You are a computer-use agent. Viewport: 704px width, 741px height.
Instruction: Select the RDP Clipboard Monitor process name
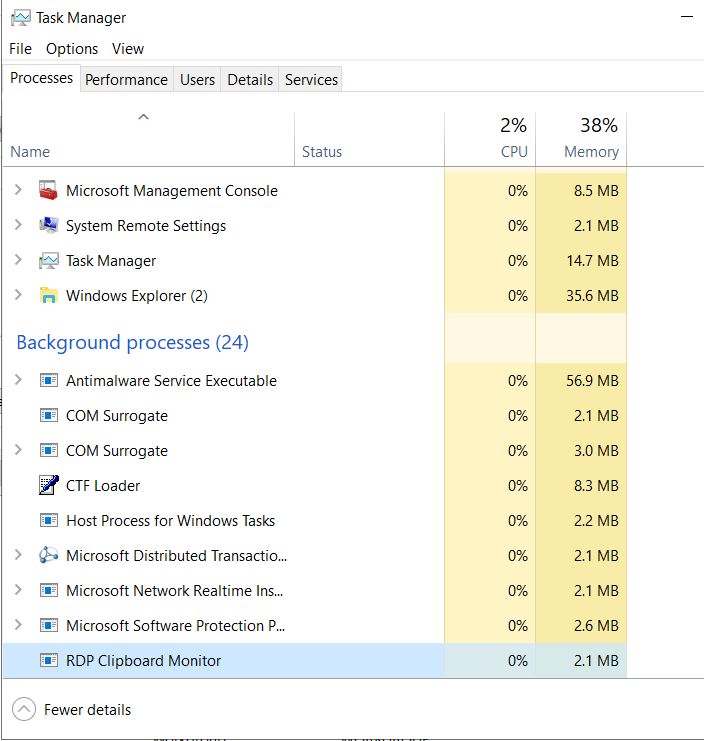[143, 661]
